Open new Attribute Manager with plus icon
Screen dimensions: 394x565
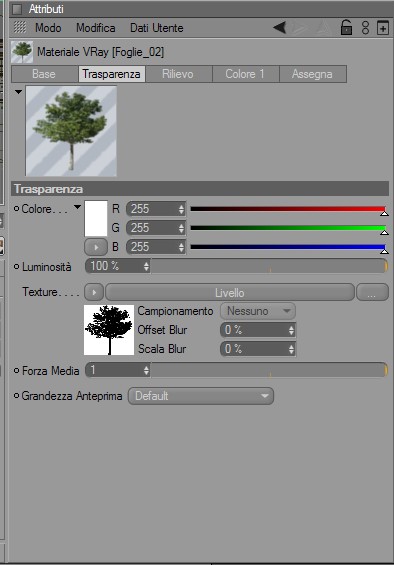point(383,28)
